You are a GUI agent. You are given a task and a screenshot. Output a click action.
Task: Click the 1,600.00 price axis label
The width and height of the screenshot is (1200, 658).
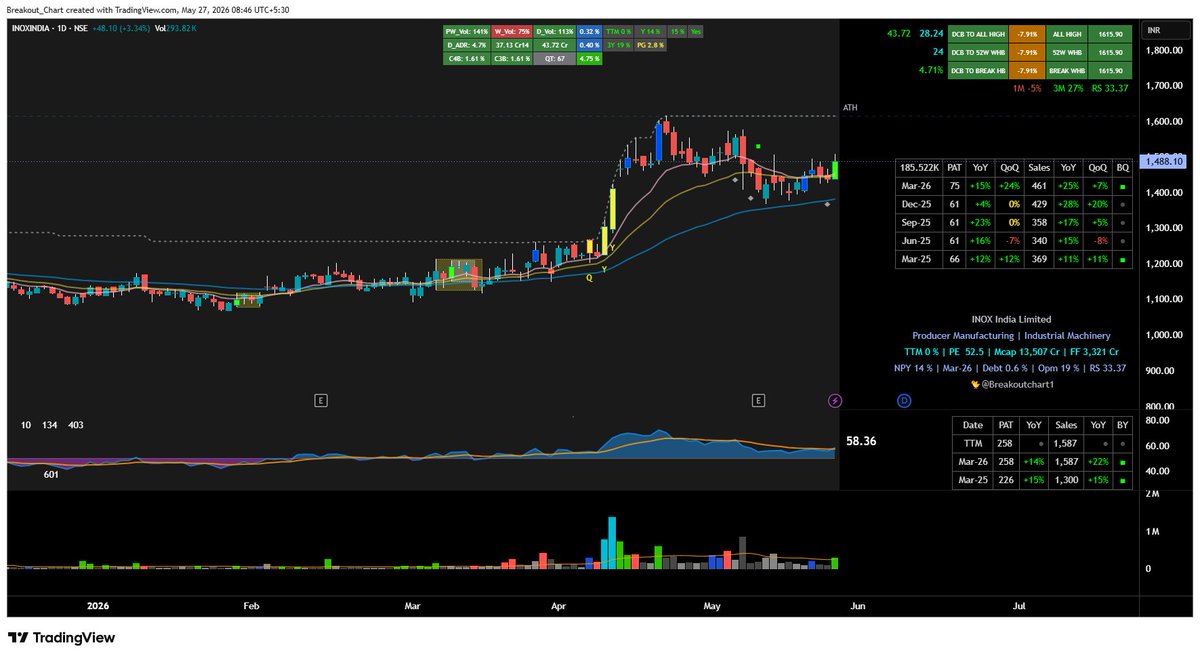point(1165,122)
